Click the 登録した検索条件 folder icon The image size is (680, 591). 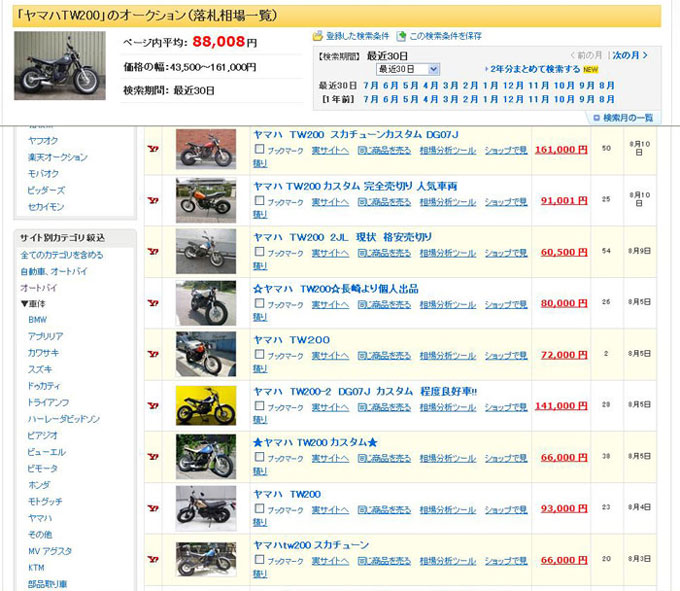318,36
